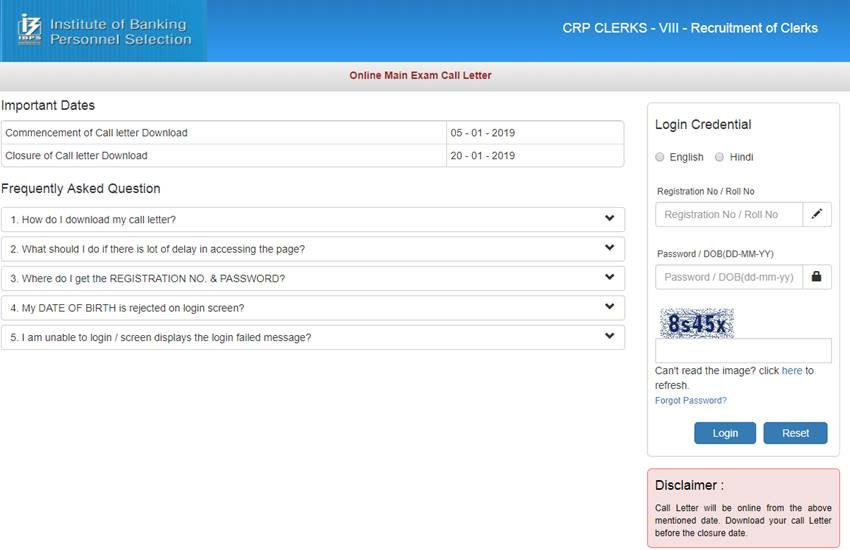Click the 'Important Dates' heading
The image size is (850, 550).
coord(48,105)
